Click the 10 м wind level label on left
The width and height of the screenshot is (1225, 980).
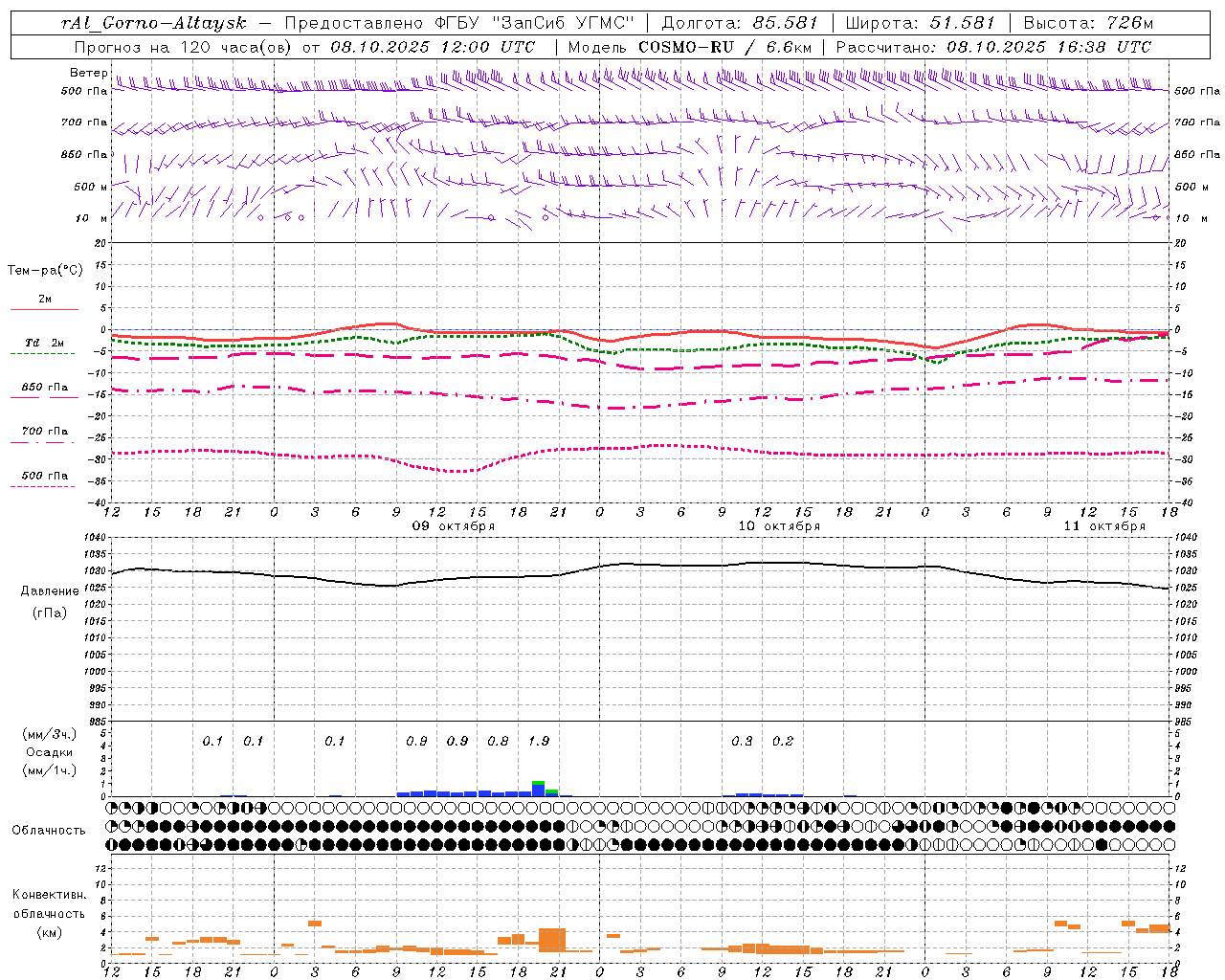(92, 218)
